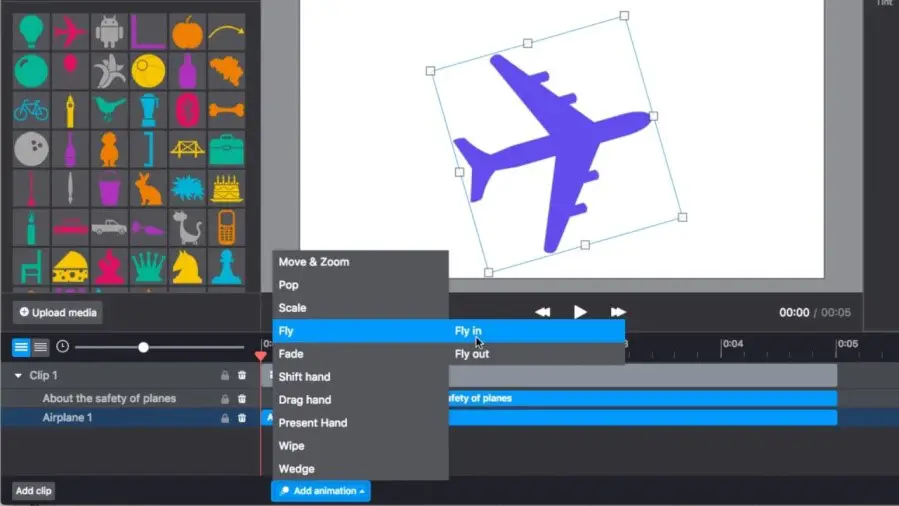Toggle the lock on Clip 1
The height and width of the screenshot is (506, 899).
(225, 375)
